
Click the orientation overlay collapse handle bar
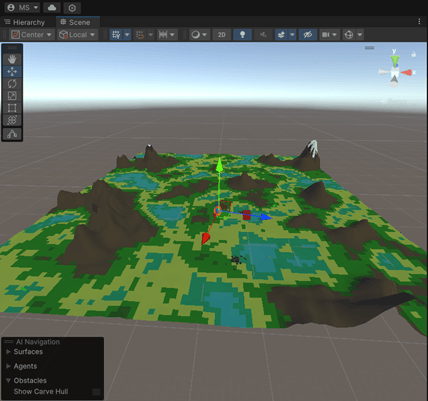(369, 48)
